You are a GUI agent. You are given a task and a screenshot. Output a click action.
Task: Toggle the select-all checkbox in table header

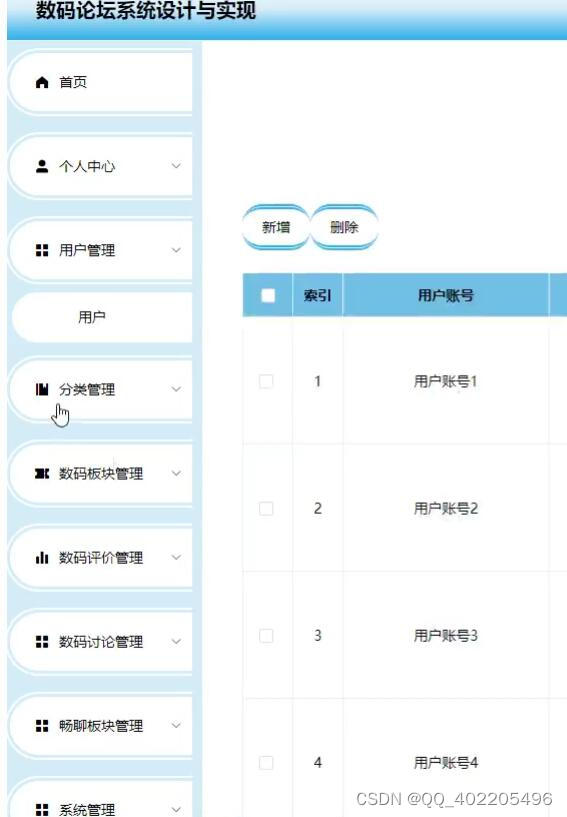coord(268,295)
